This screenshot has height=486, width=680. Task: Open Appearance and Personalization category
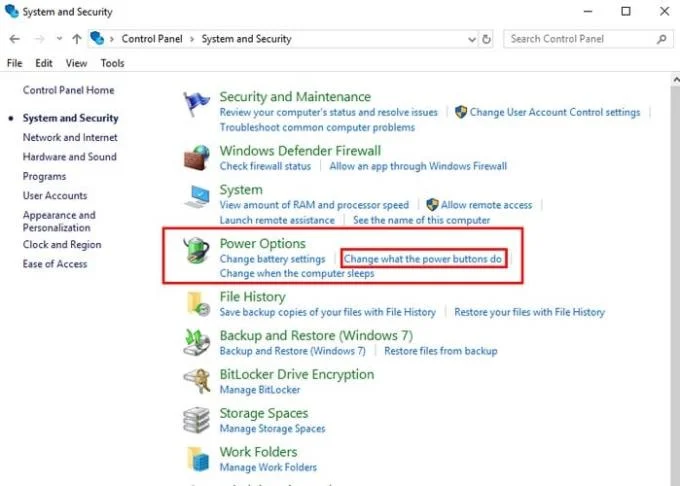pos(59,221)
